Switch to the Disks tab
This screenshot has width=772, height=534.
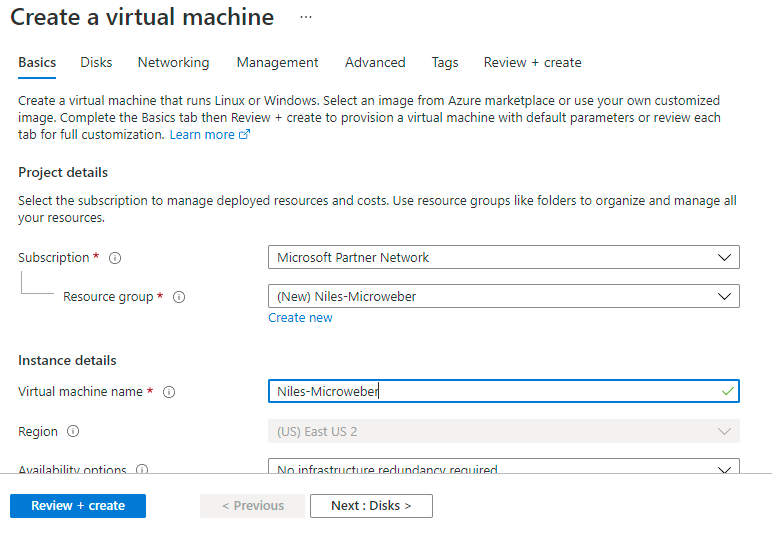(x=96, y=62)
